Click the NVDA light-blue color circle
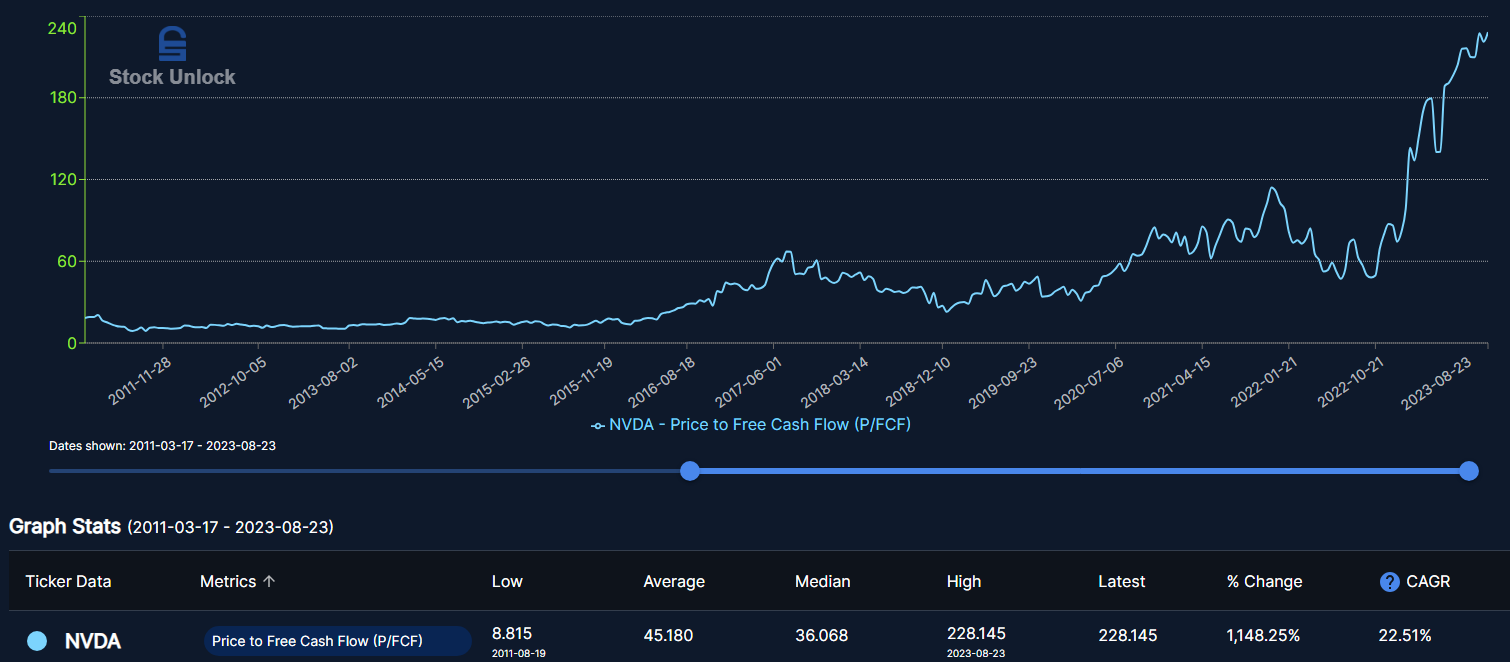 tap(37, 641)
